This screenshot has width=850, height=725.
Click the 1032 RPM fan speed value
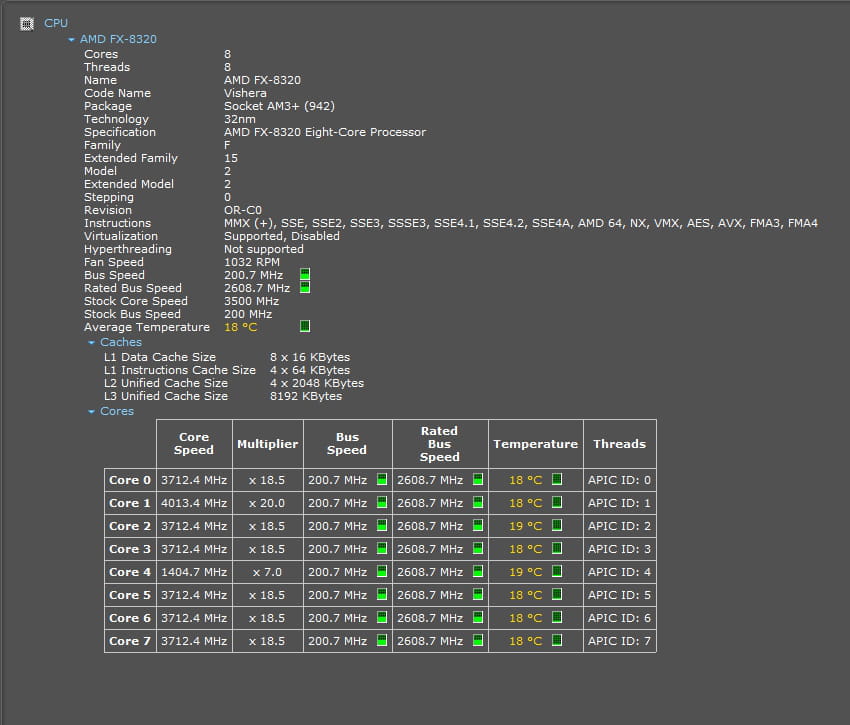coord(252,262)
